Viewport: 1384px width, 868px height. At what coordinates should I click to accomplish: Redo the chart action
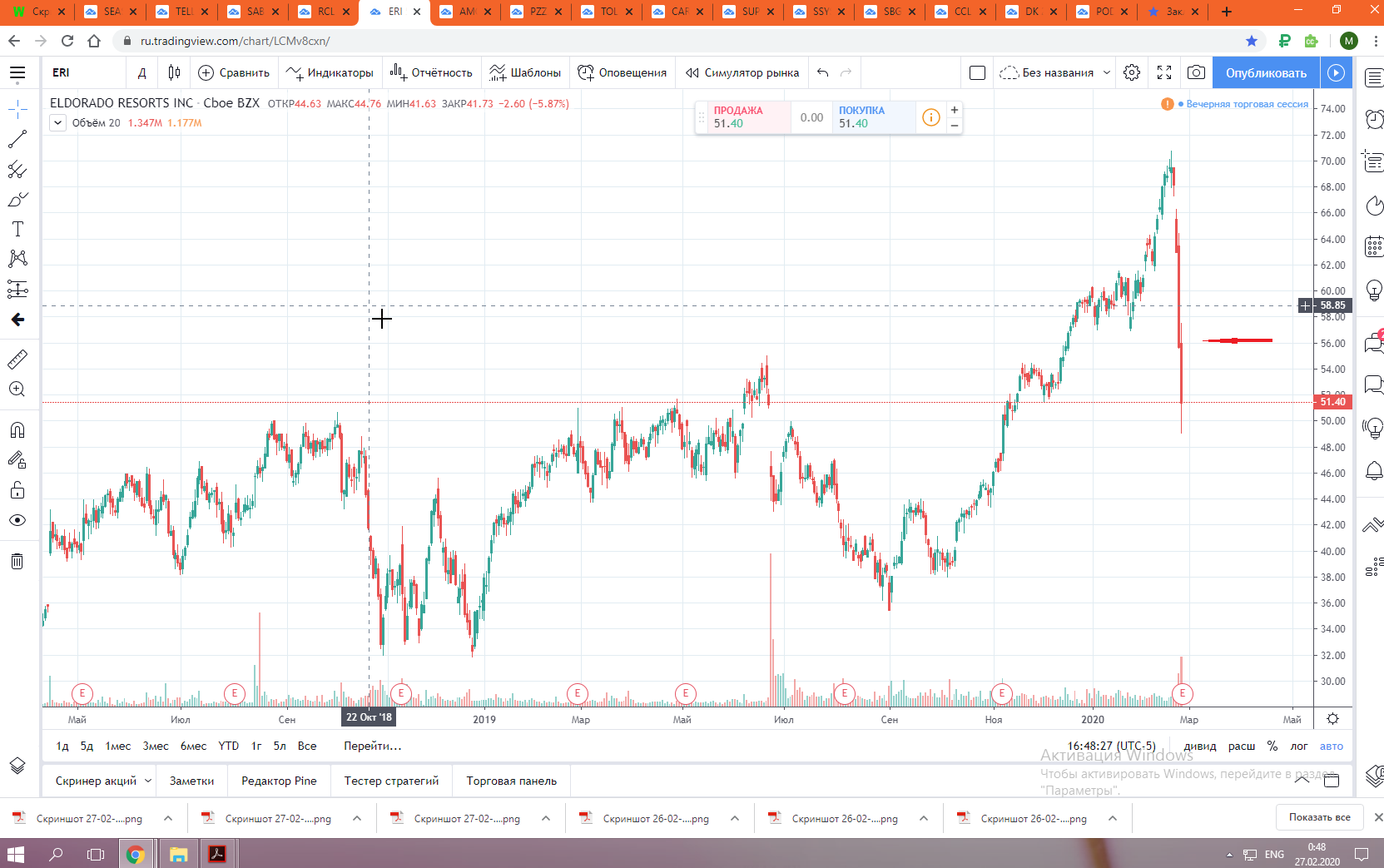[846, 73]
